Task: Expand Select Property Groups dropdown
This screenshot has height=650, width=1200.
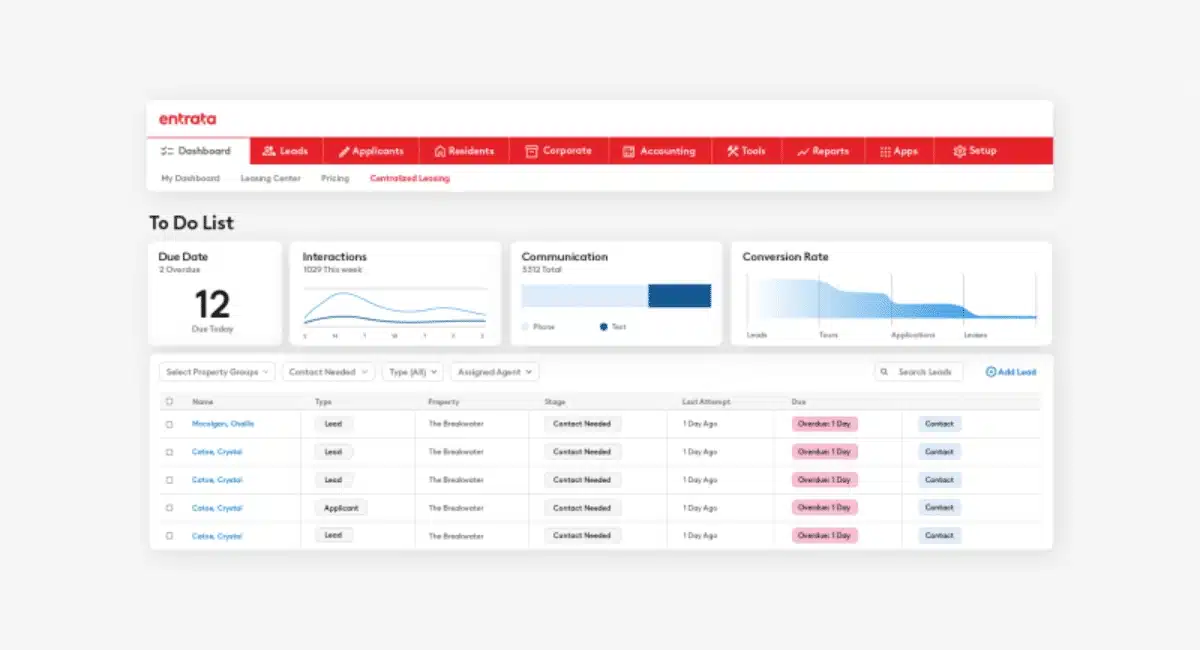Action: [x=217, y=372]
